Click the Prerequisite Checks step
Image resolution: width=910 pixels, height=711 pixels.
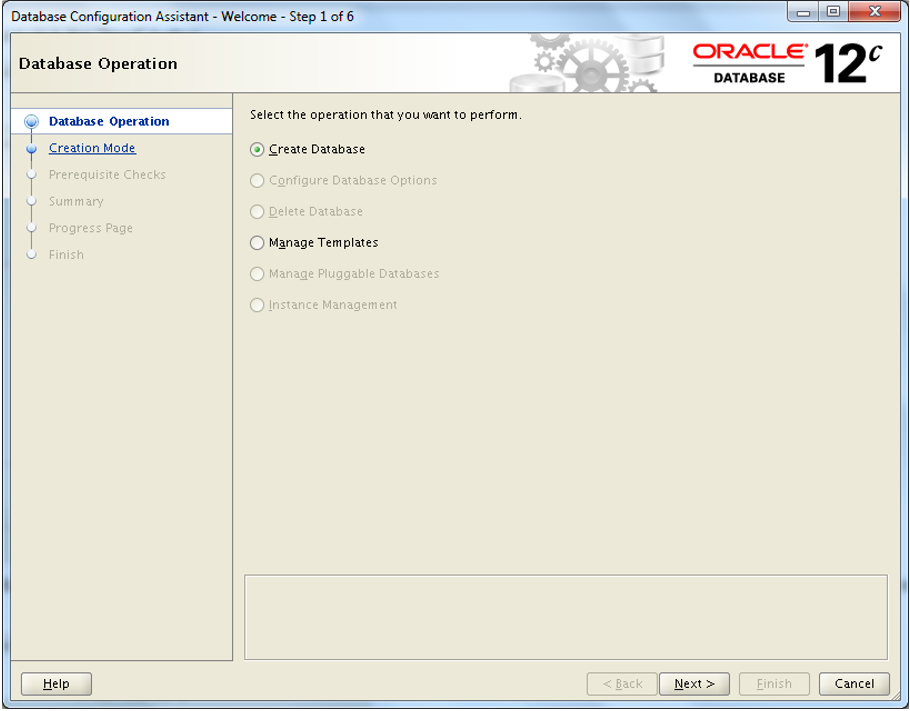pyautogui.click(x=107, y=175)
